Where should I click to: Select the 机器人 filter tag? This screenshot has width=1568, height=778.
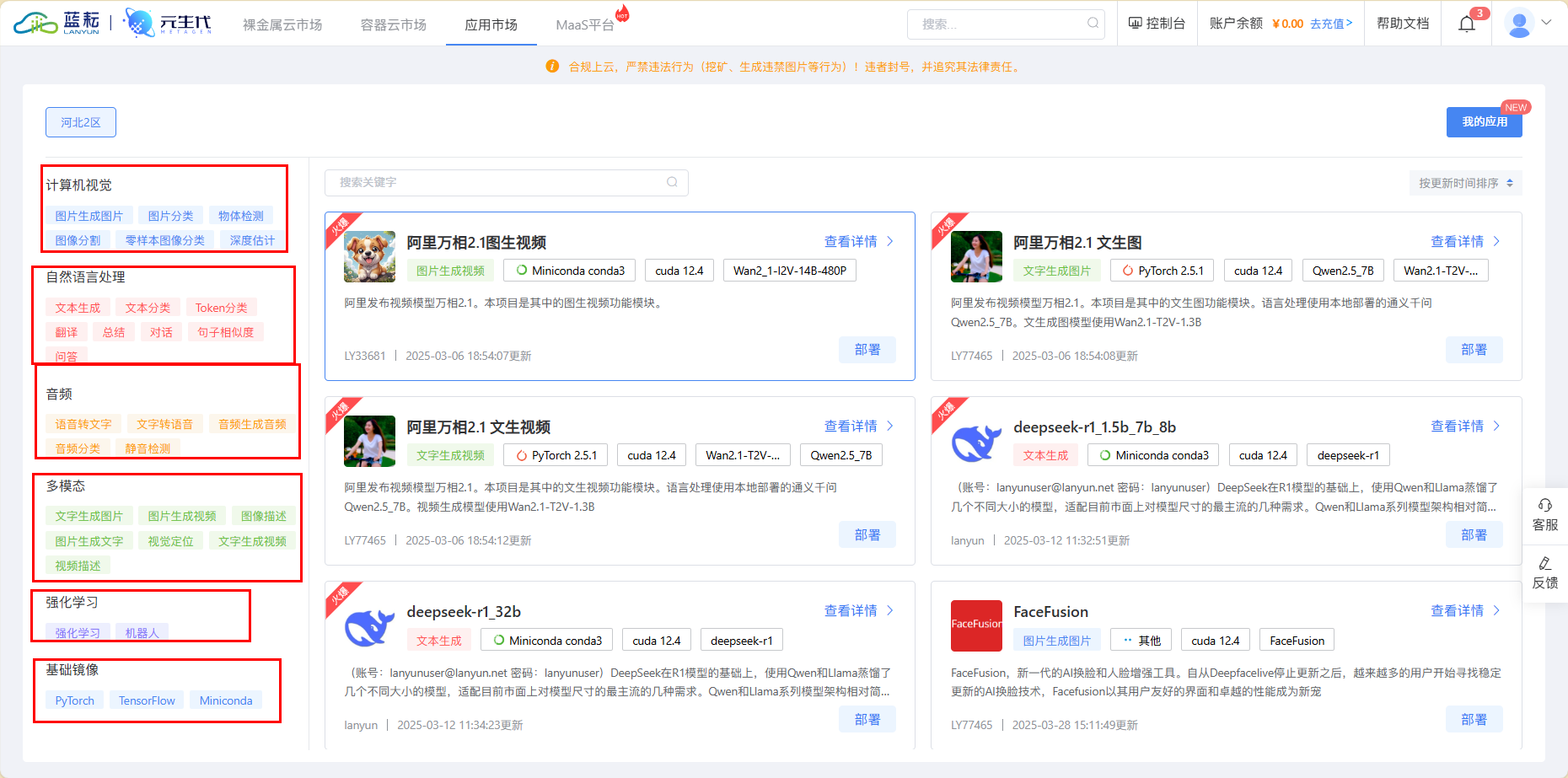(x=142, y=633)
